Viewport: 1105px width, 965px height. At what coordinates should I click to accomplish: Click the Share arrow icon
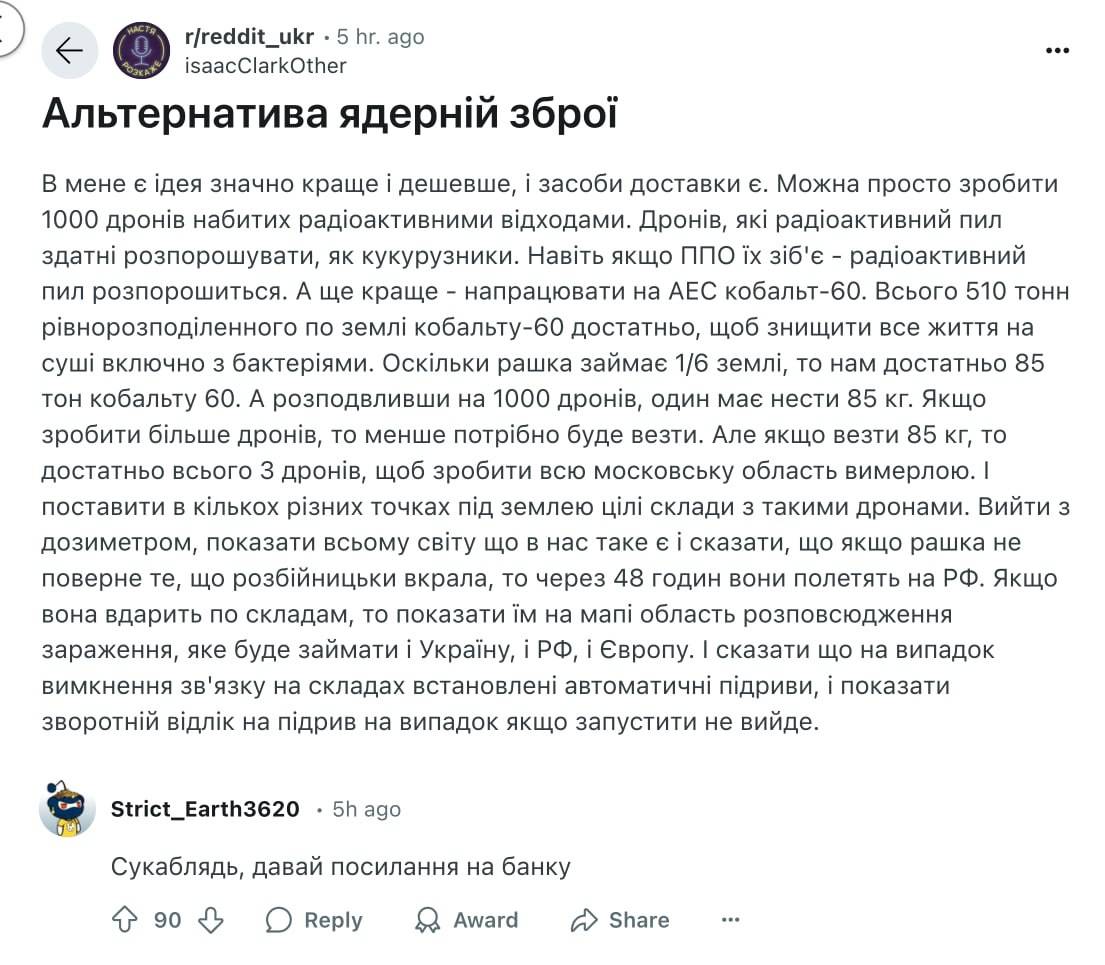click(x=584, y=920)
